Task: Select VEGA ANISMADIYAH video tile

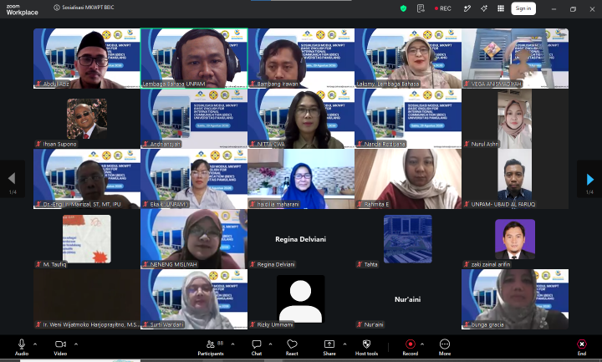Action: [x=515, y=58]
